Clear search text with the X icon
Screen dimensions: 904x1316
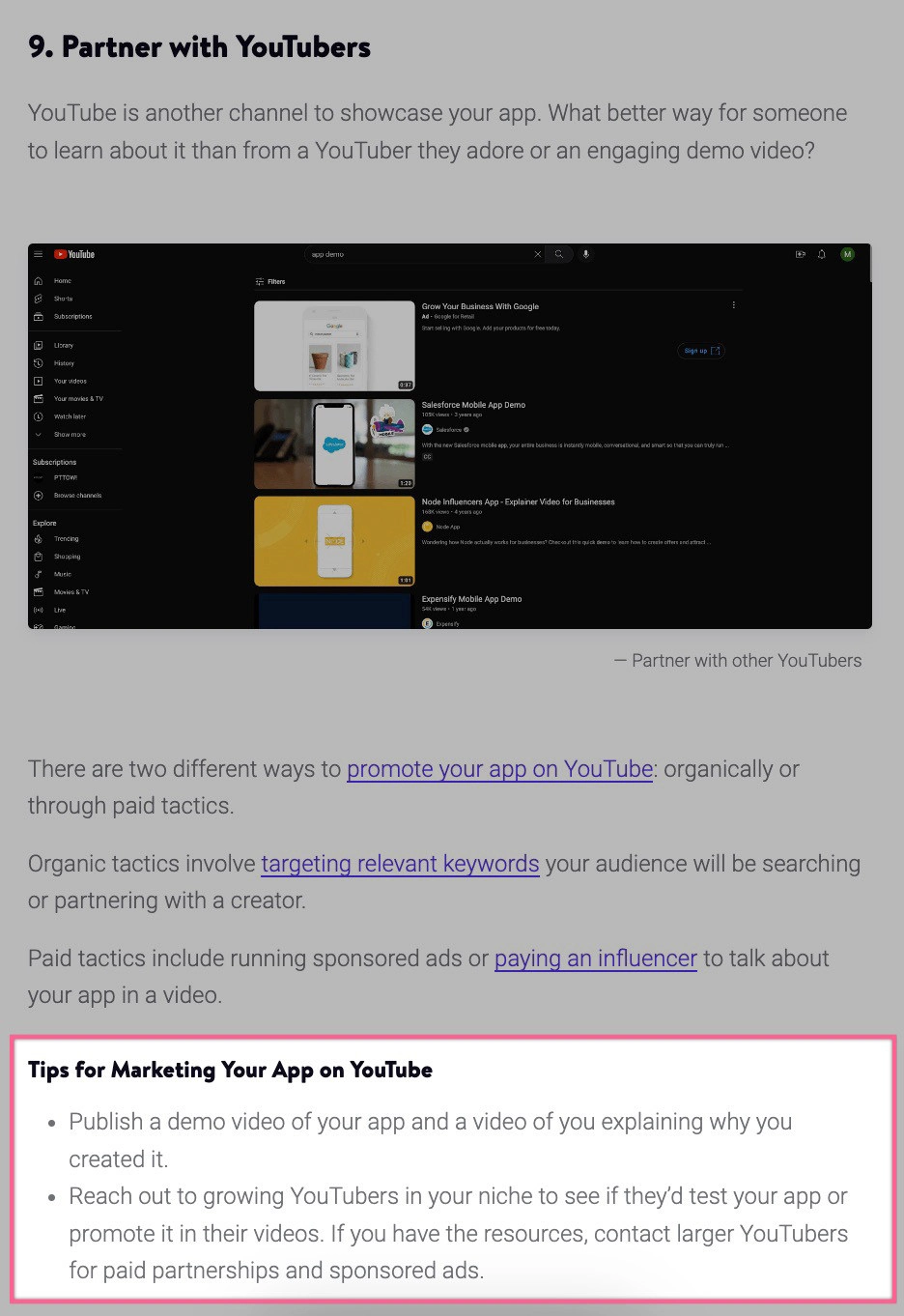pyautogui.click(x=538, y=255)
